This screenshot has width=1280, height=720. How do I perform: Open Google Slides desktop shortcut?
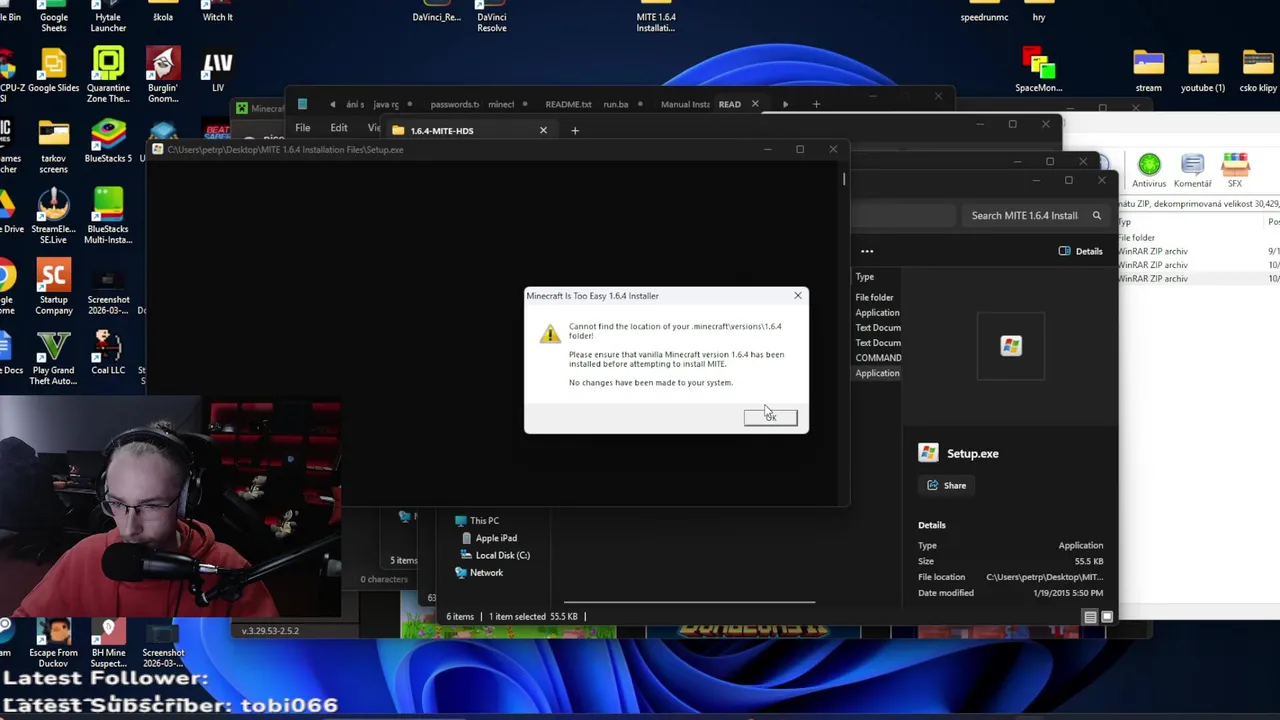(54, 72)
